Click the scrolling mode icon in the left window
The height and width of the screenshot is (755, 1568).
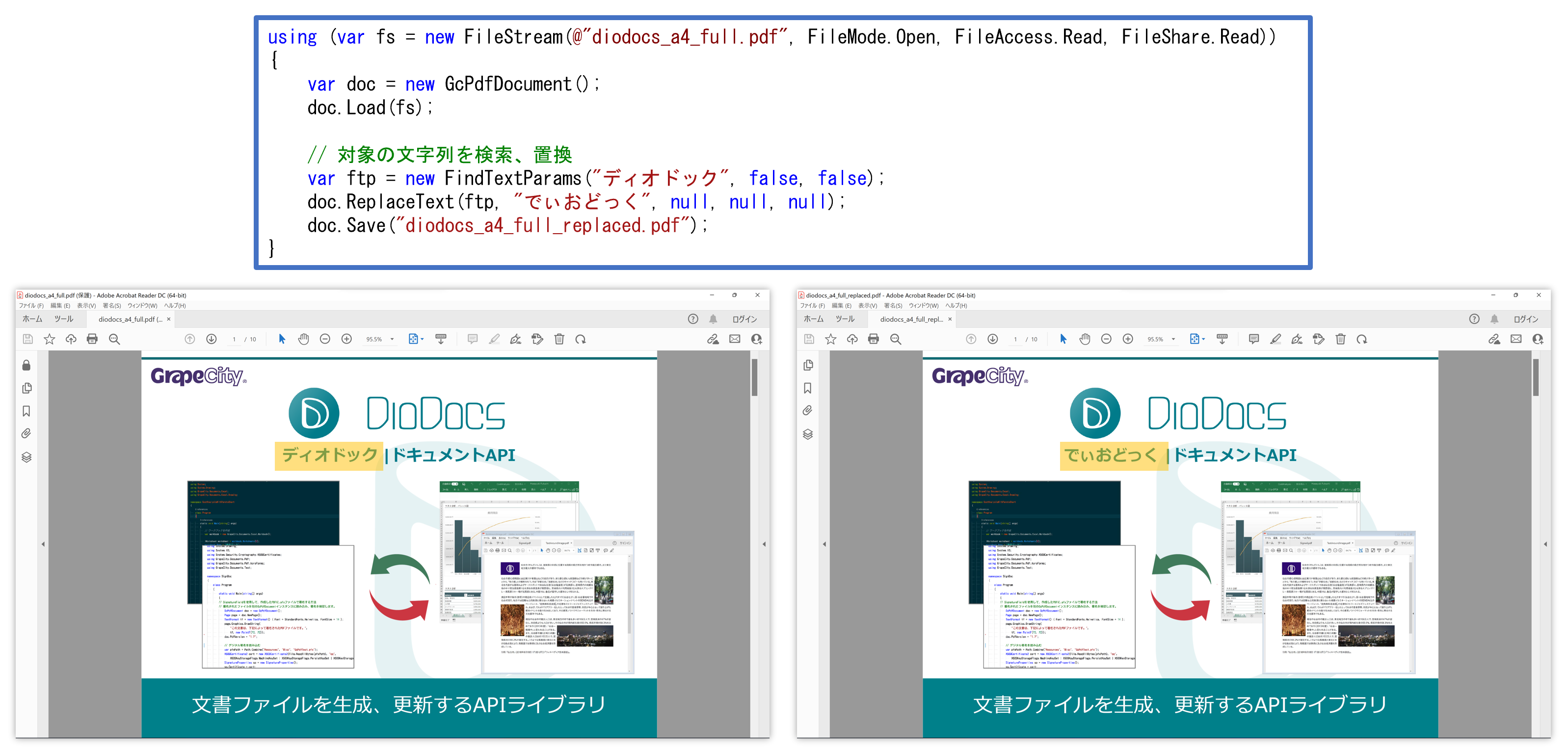(x=441, y=339)
